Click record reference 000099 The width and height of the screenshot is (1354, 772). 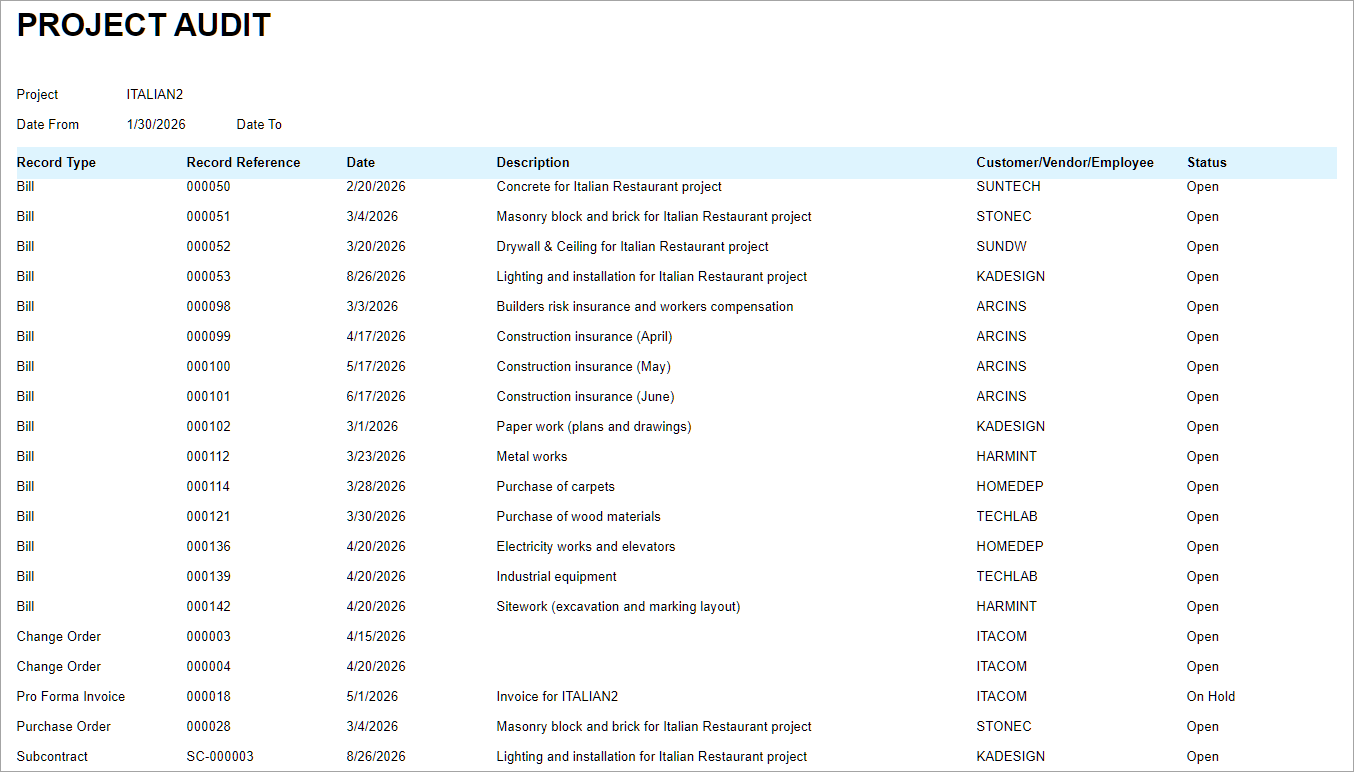pyautogui.click(x=208, y=336)
